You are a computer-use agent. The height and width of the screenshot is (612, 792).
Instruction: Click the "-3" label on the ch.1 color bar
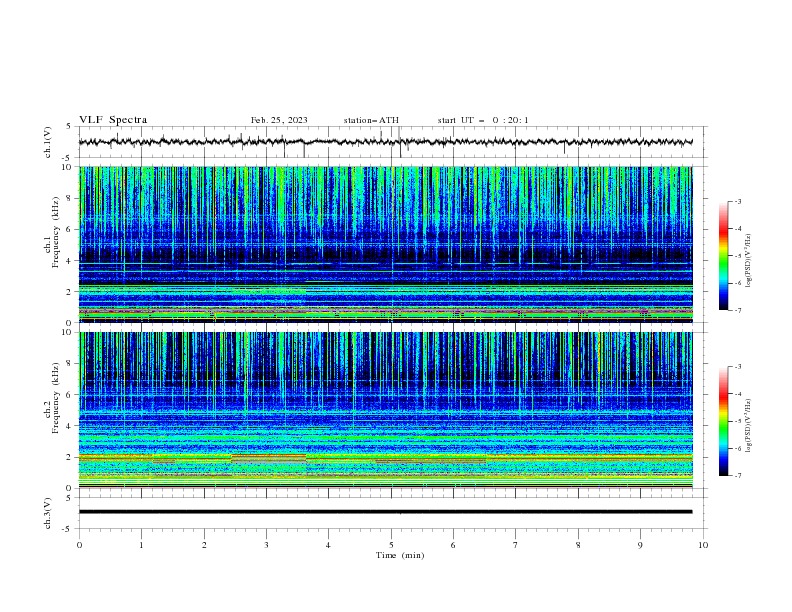737,201
